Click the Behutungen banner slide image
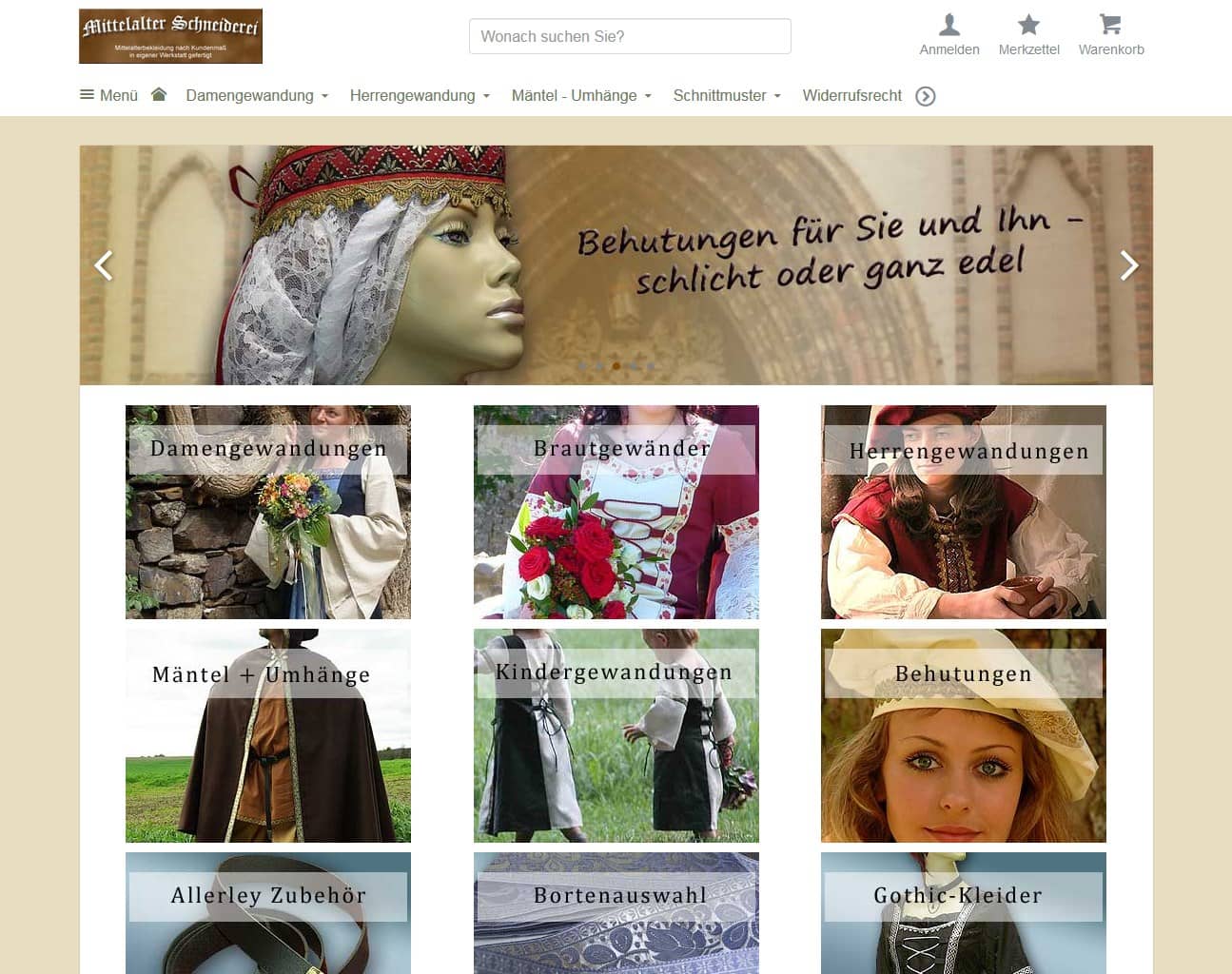Image resolution: width=1232 pixels, height=974 pixels. click(616, 265)
